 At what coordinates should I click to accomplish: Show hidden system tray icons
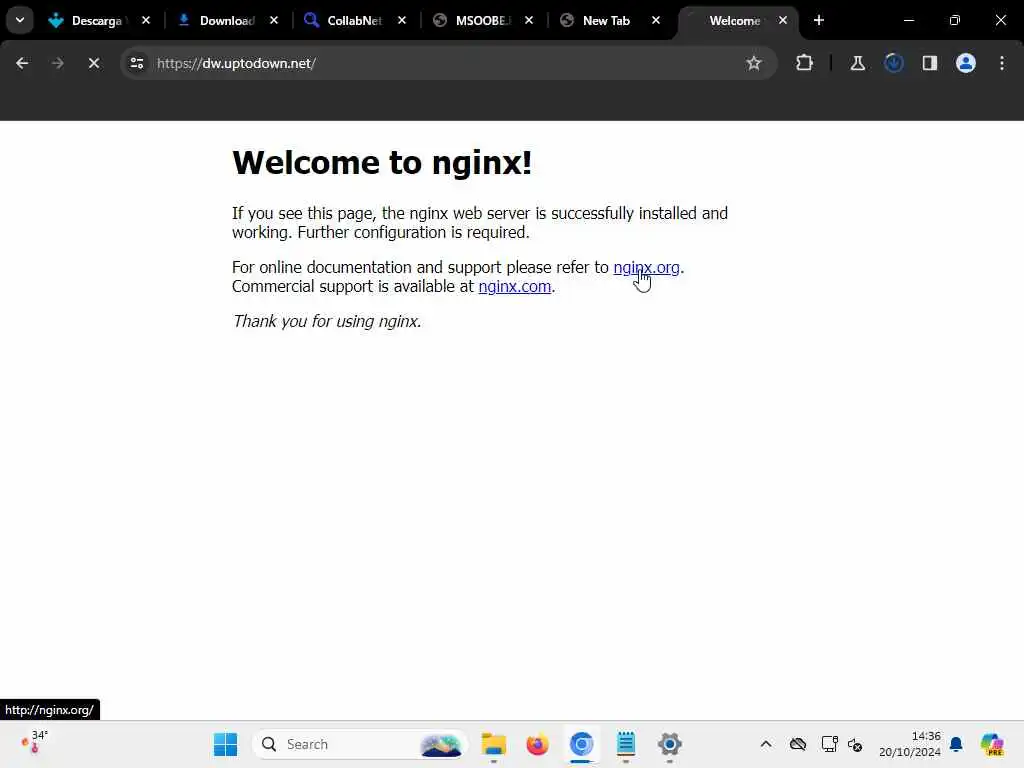pyautogui.click(x=766, y=744)
